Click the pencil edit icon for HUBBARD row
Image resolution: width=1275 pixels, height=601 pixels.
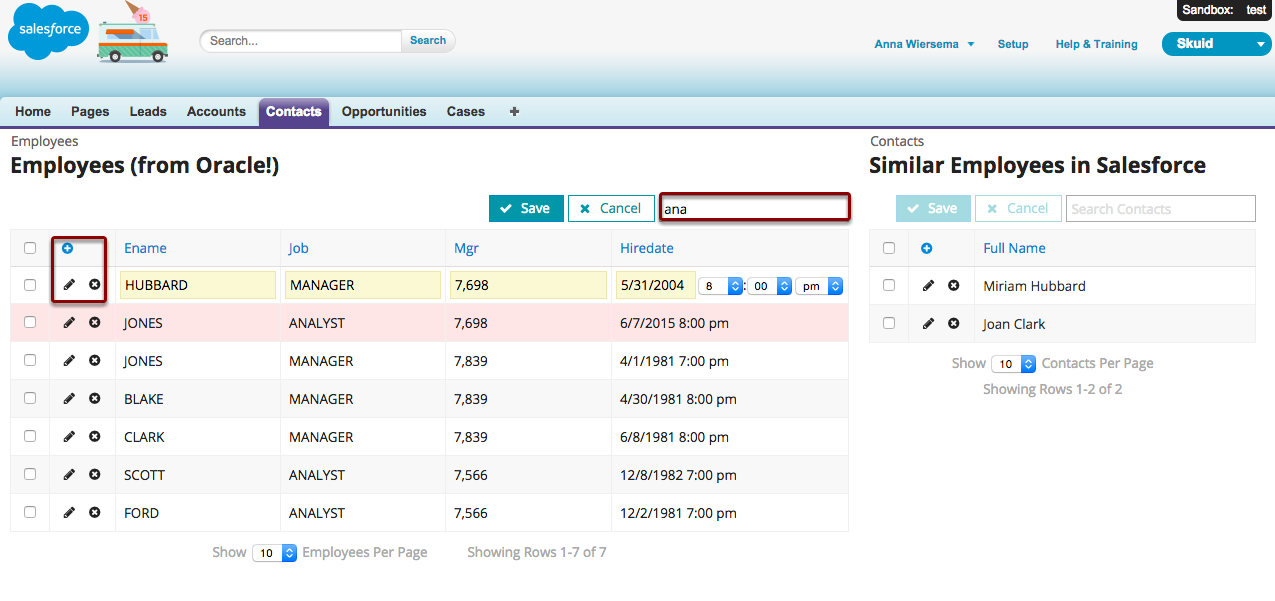[x=69, y=285]
